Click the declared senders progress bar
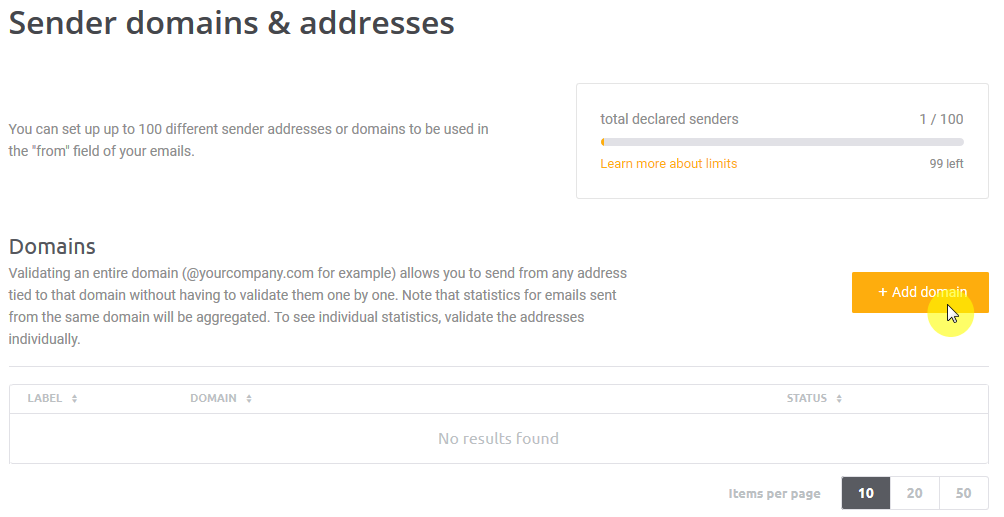Image resolution: width=1004 pixels, height=517 pixels. click(781, 142)
